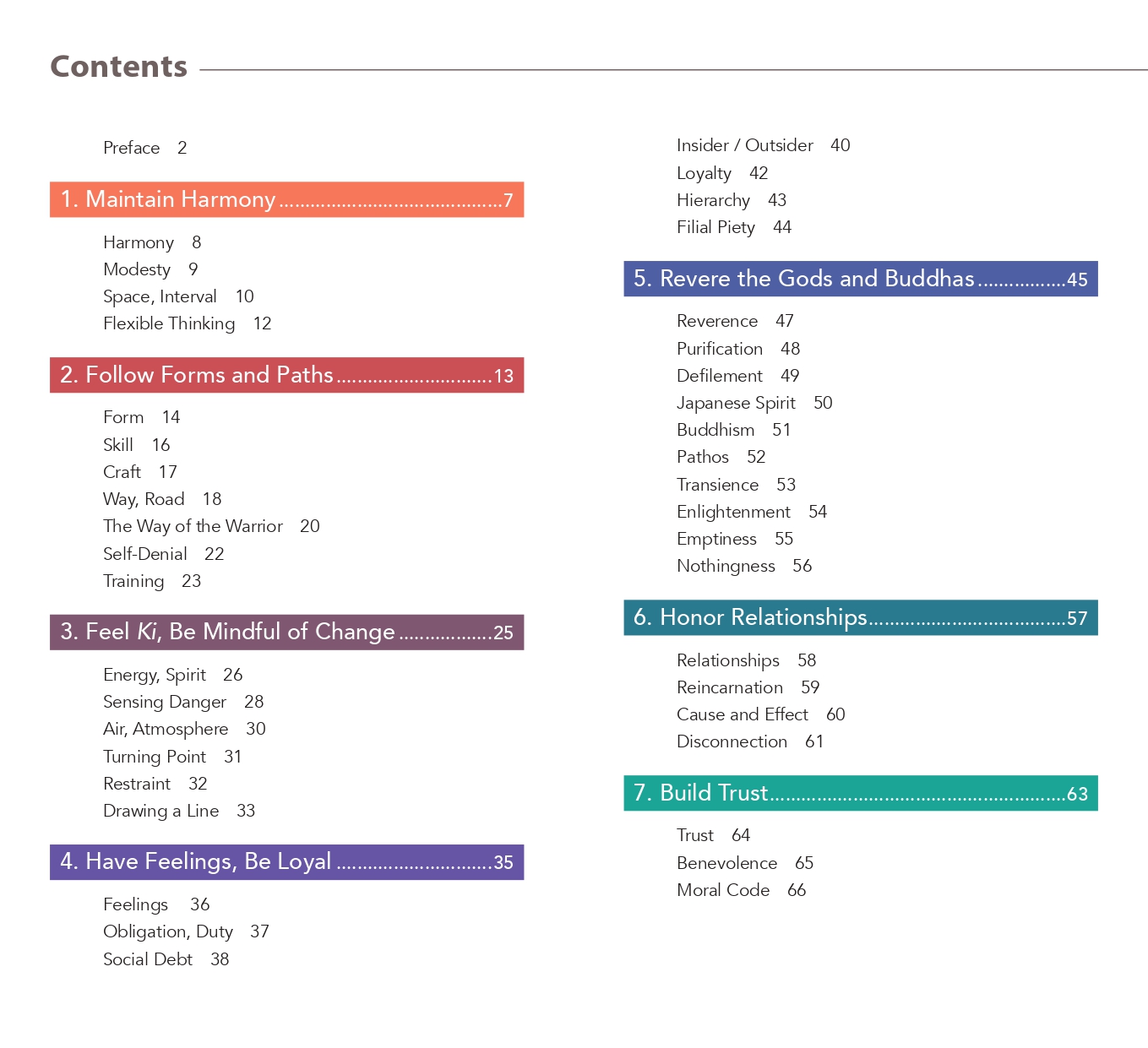
Task: Open the Self-Denial entry
Action: (x=164, y=554)
